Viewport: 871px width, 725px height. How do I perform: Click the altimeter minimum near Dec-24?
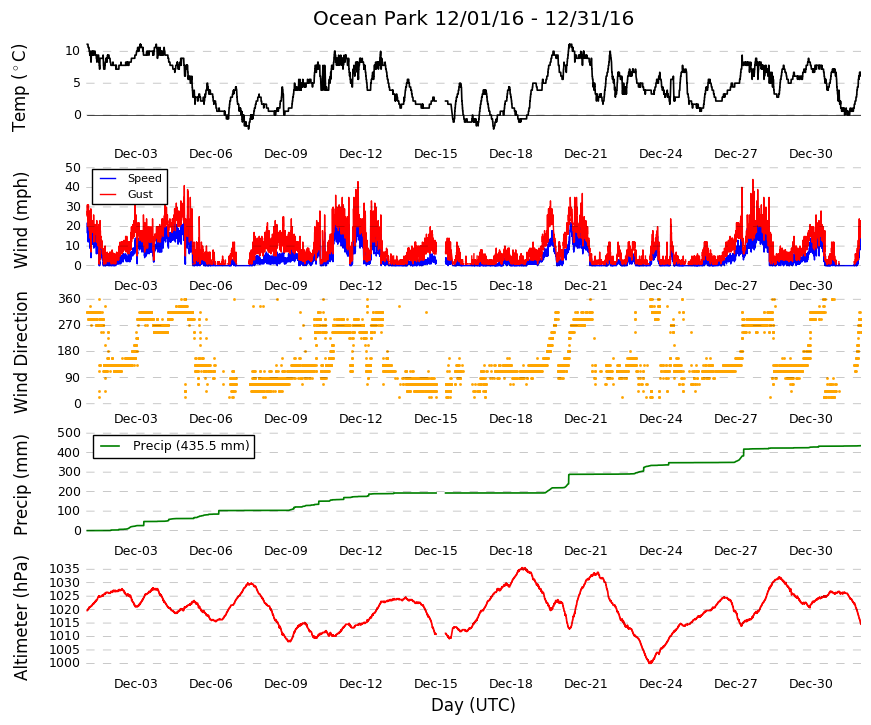(x=650, y=662)
